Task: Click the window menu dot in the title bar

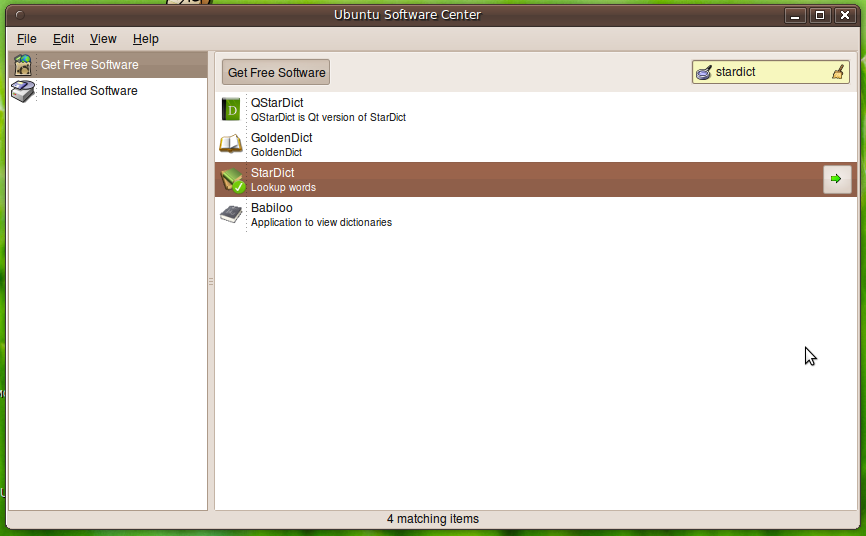Action: tap(19, 15)
